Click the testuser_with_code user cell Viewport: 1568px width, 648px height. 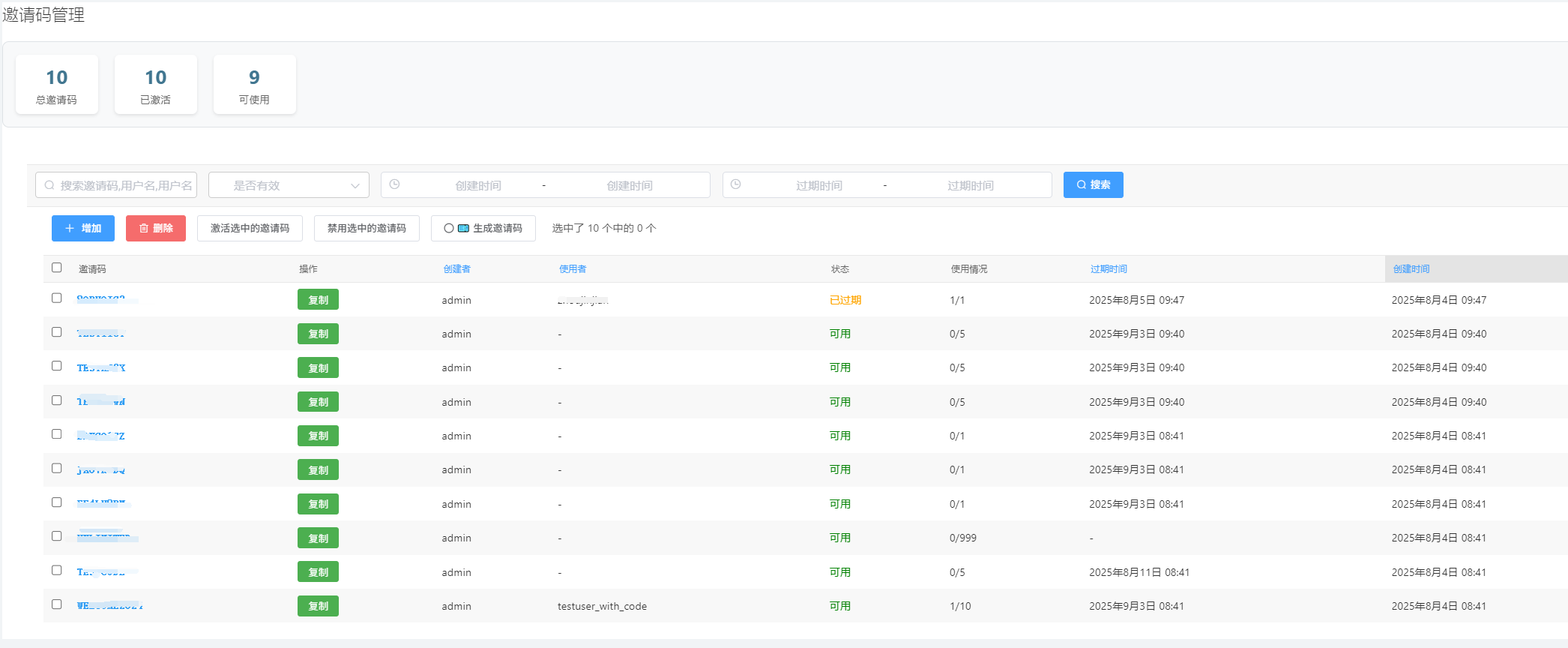point(602,606)
